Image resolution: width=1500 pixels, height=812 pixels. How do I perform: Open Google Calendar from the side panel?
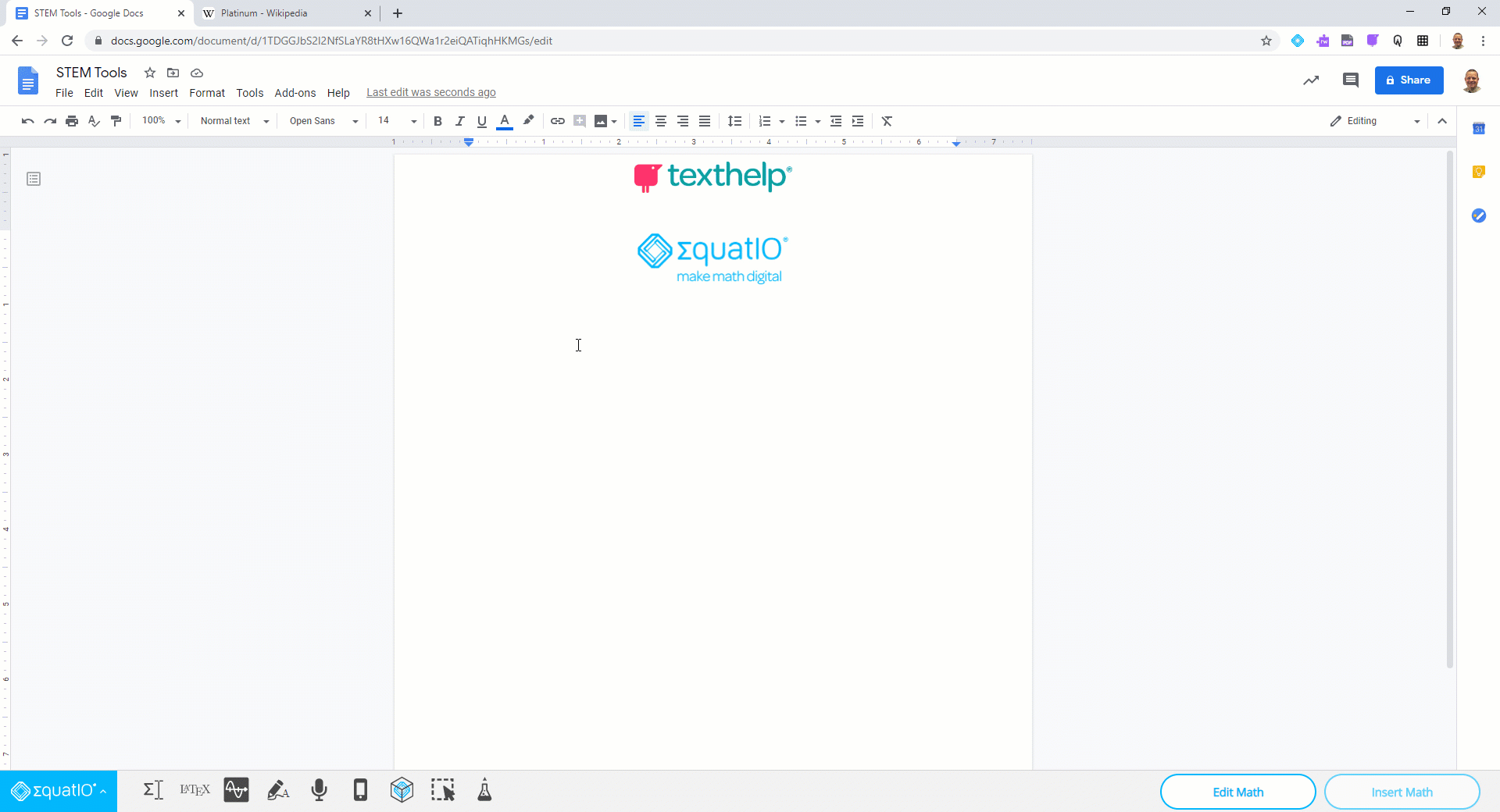click(x=1479, y=127)
